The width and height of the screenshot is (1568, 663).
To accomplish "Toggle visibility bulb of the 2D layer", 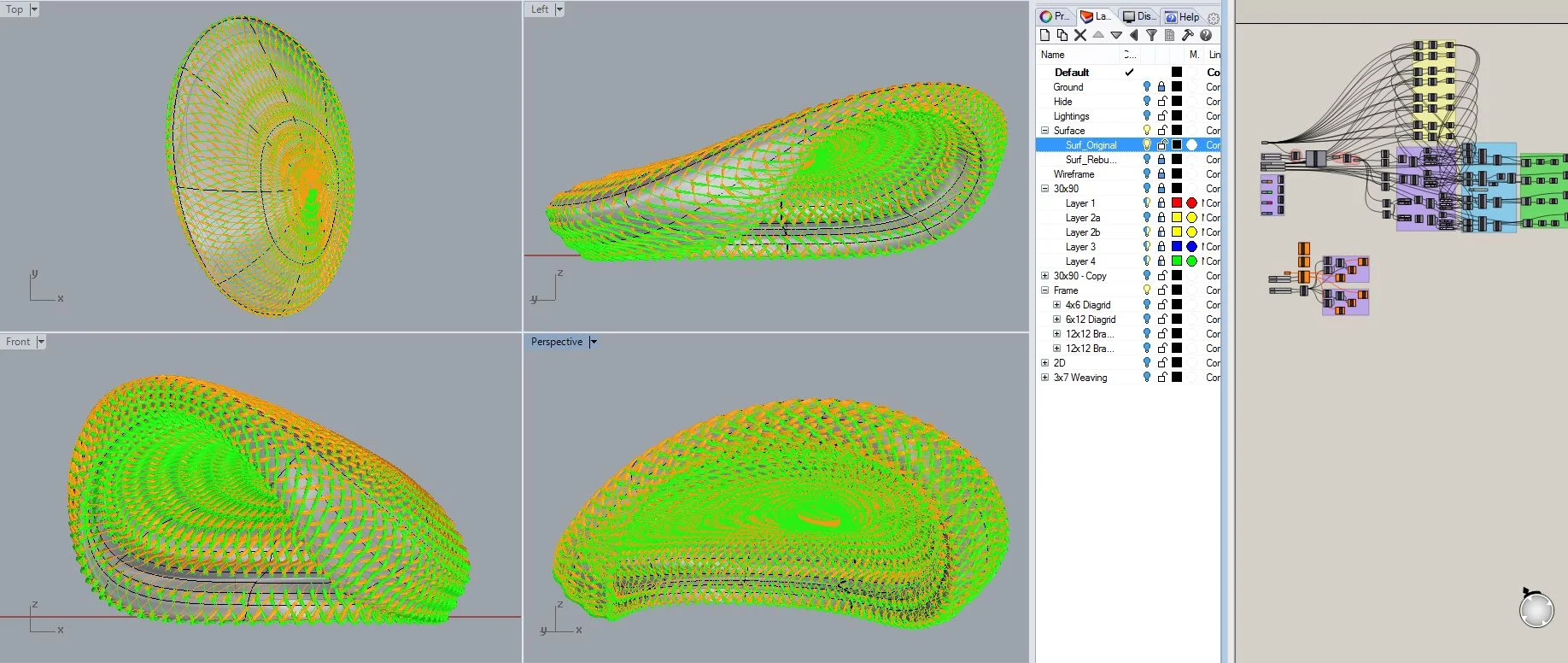I will 1147,363.
